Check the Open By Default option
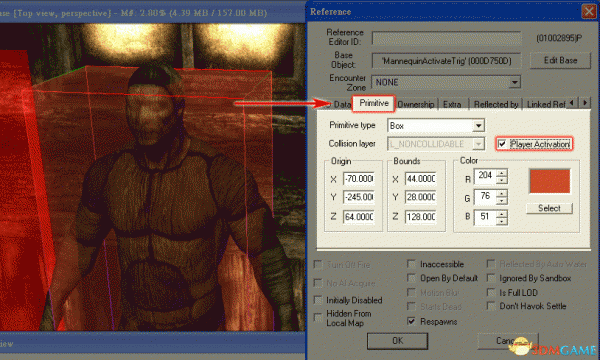The image size is (600, 360). click(x=411, y=278)
